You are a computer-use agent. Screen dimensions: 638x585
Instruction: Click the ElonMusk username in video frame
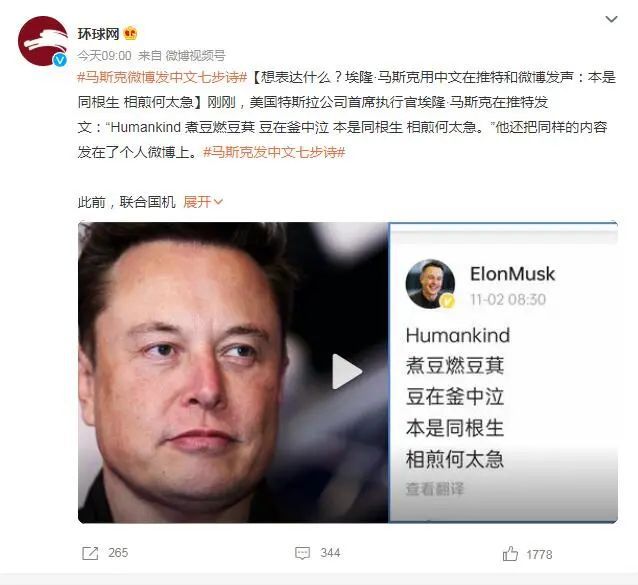[x=512, y=274]
